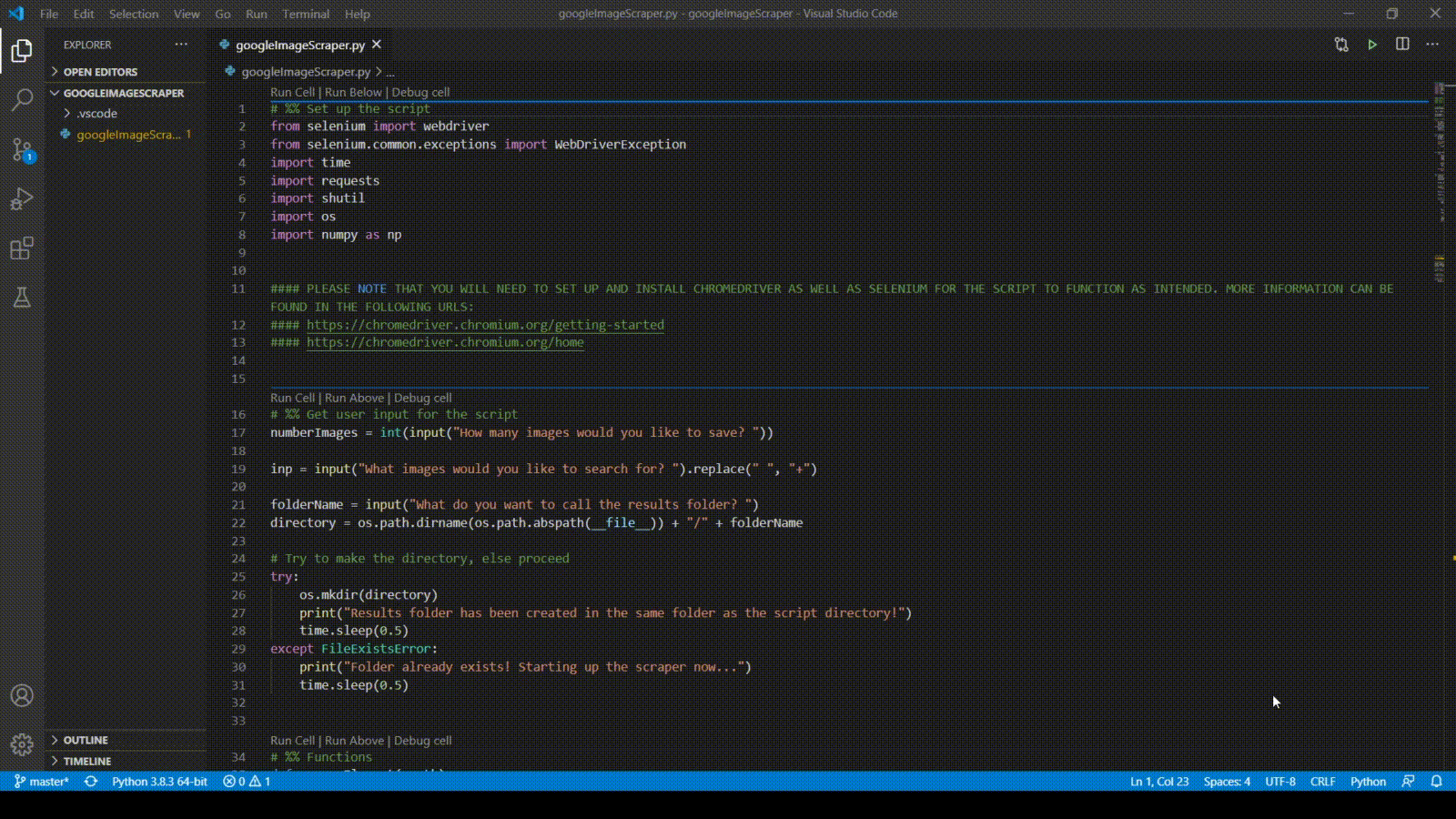Click the except FileExistsError line
1456x819 pixels.
coord(354,649)
